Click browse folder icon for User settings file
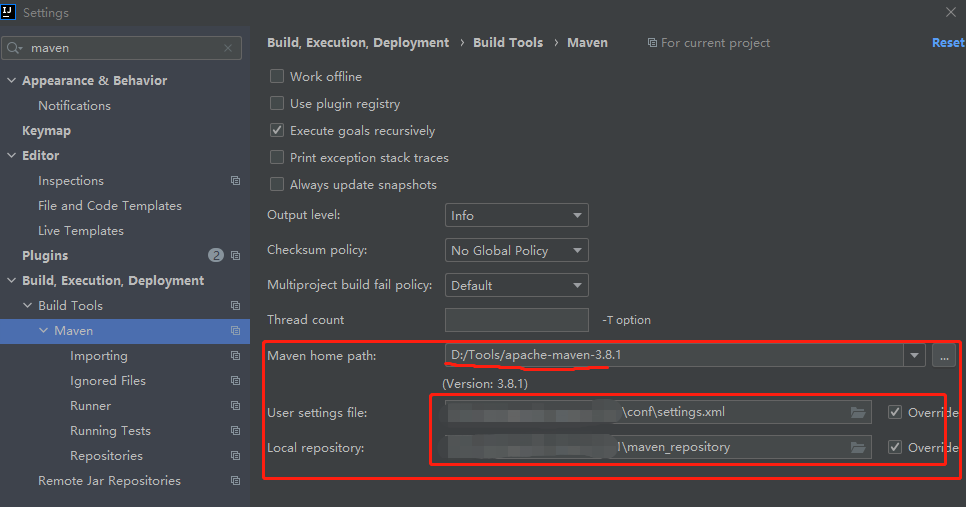 pos(857,412)
